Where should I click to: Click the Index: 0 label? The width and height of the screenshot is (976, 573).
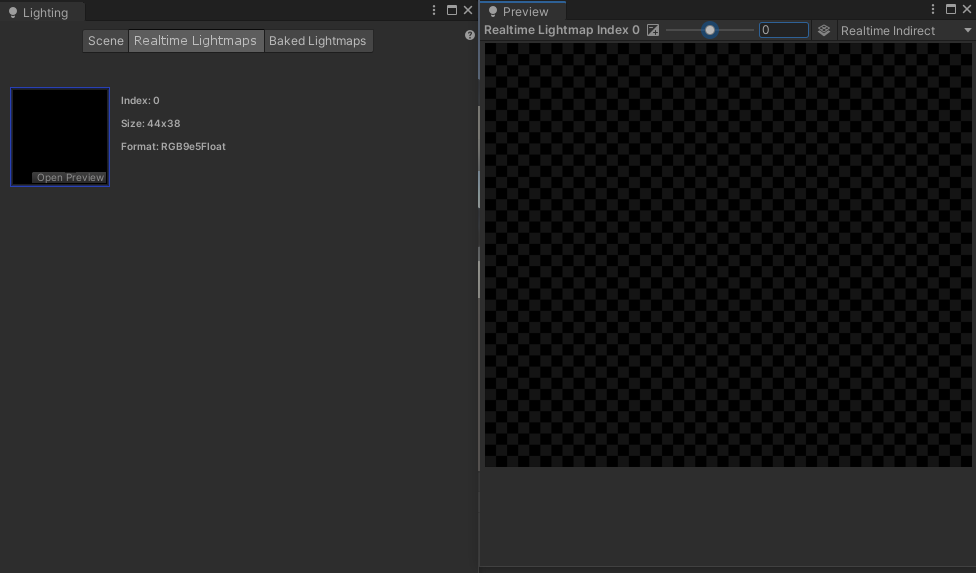tap(140, 100)
